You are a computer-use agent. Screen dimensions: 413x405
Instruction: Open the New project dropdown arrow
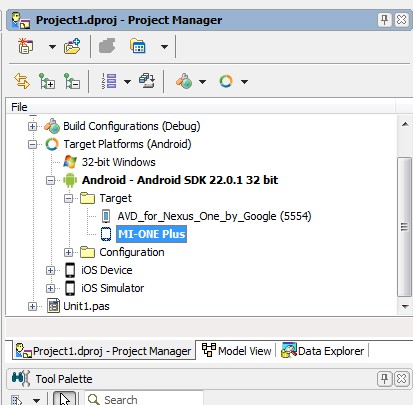[x=52, y=47]
